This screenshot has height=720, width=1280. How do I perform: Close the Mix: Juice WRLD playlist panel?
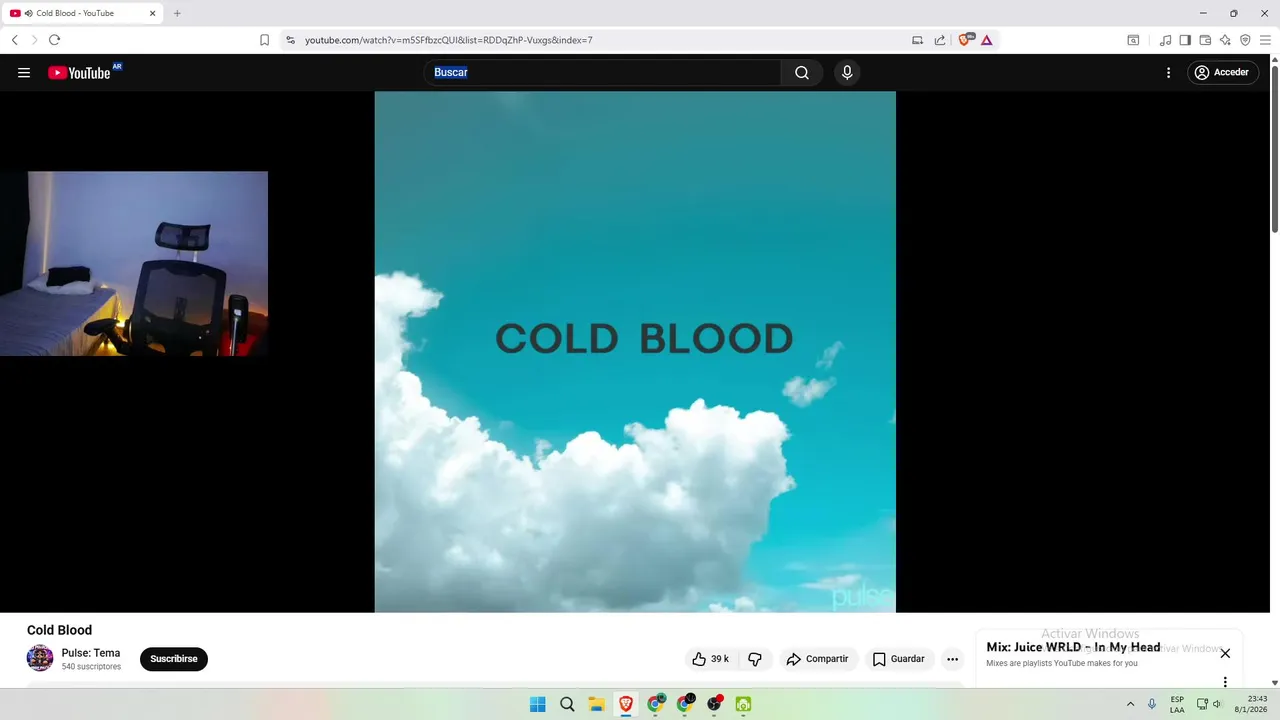[1225, 653]
